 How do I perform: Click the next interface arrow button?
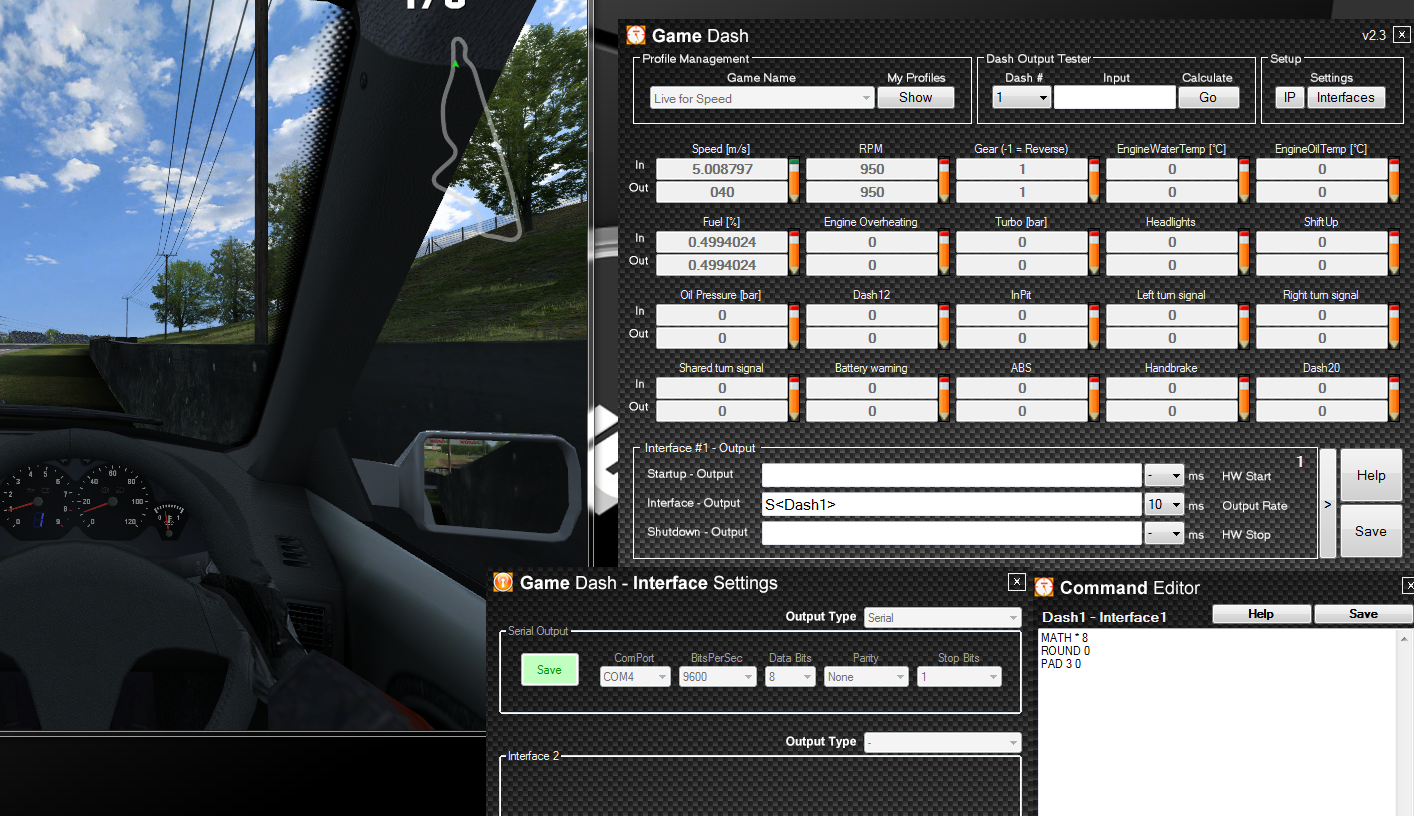click(x=1327, y=504)
